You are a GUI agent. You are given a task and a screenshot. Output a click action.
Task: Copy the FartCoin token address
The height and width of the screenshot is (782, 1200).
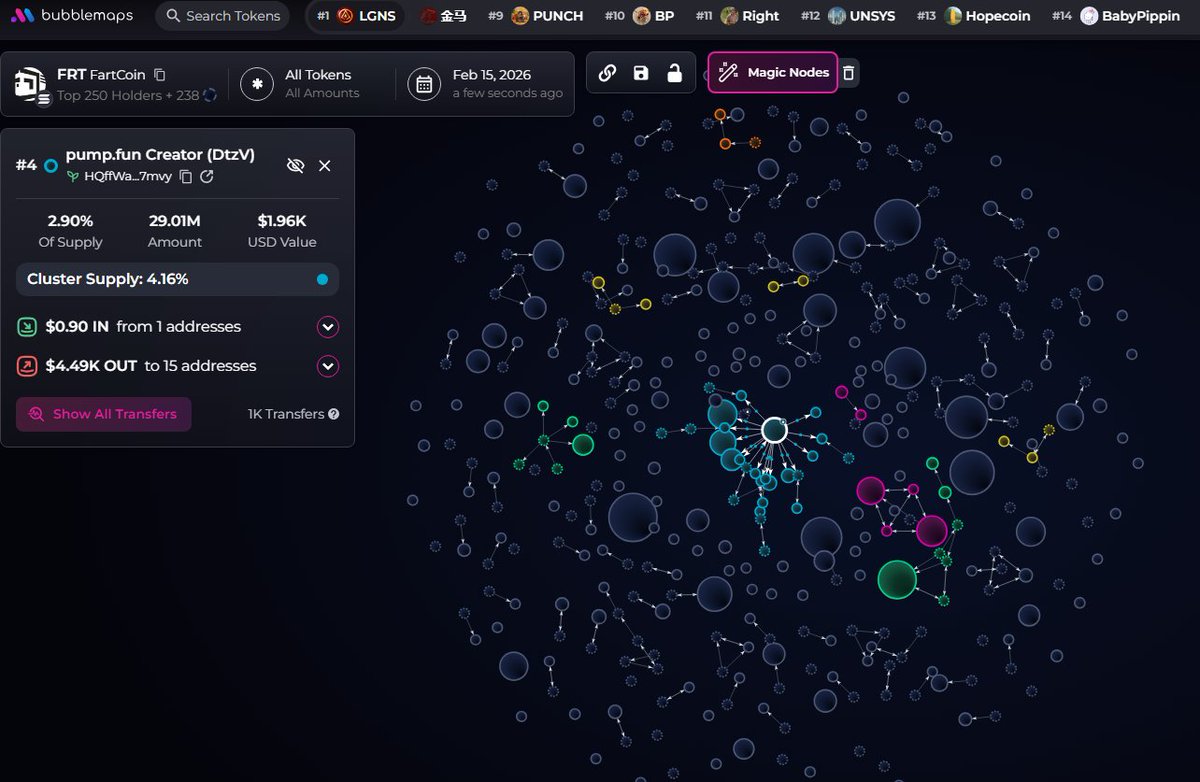tap(160, 75)
